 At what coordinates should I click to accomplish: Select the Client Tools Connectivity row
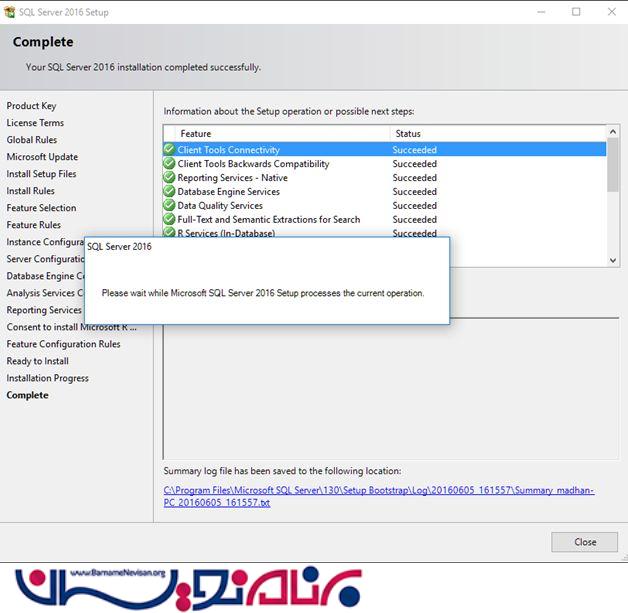[x=229, y=150]
